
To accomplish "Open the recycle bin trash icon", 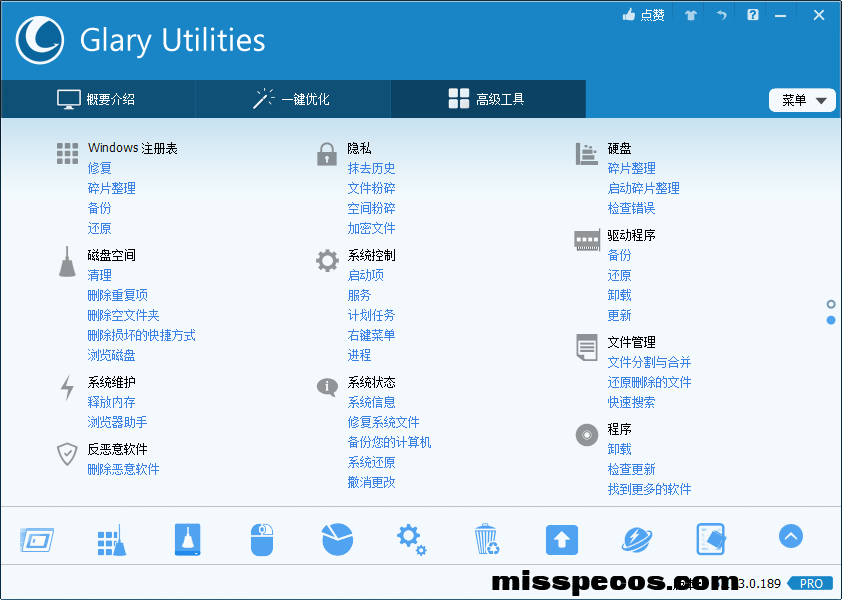I will 487,539.
